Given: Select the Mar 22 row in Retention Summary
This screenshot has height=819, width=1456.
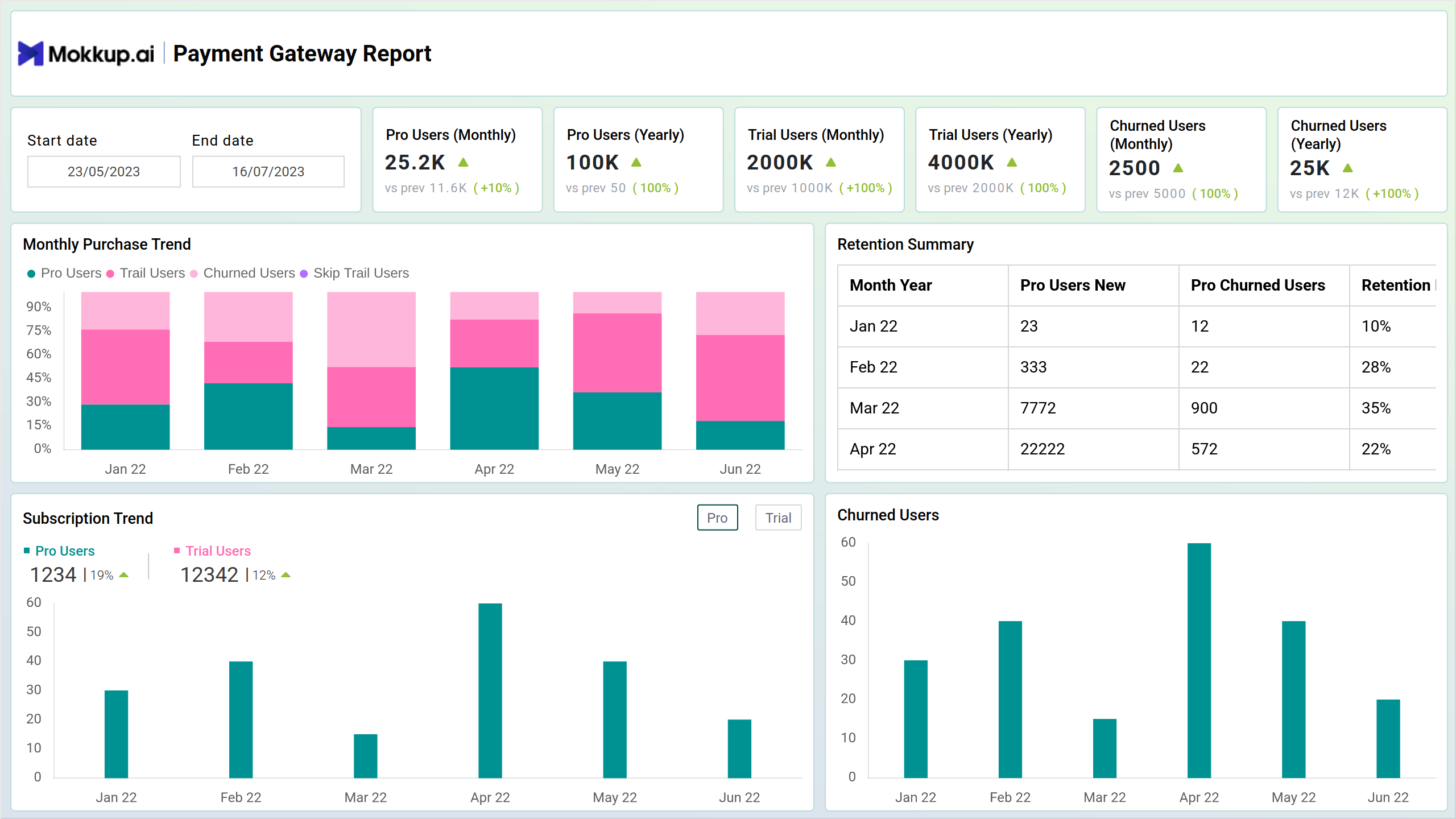Looking at the screenshot, I should pyautogui.click(x=1136, y=408).
